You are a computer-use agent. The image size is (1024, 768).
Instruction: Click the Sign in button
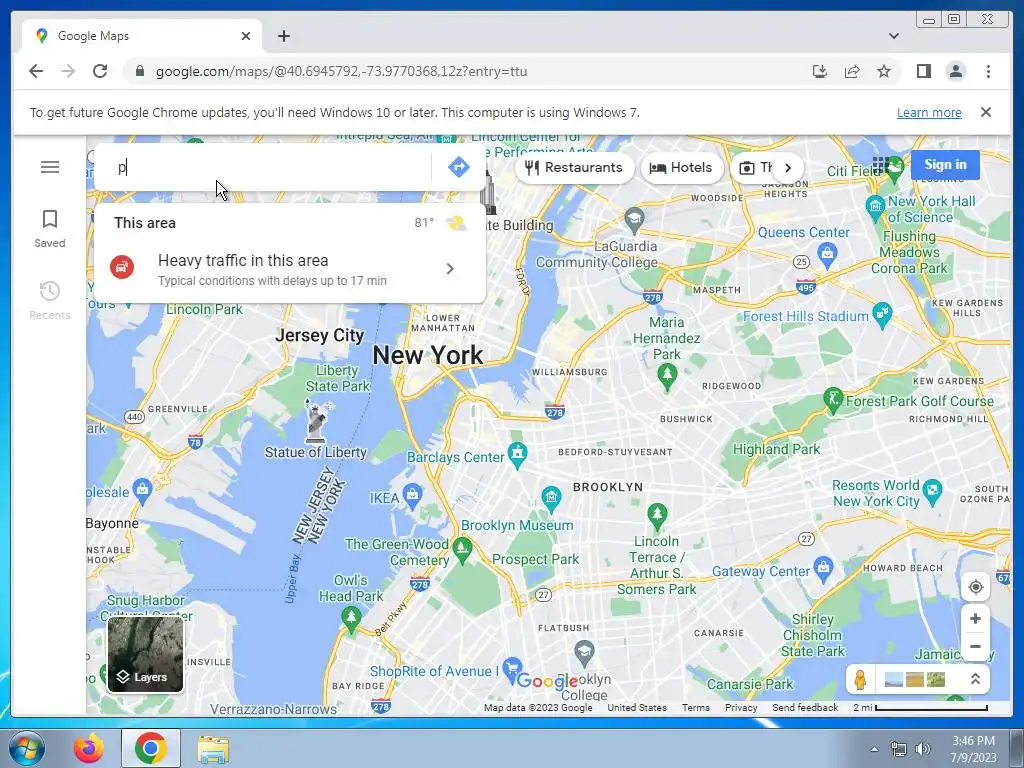tap(945, 165)
